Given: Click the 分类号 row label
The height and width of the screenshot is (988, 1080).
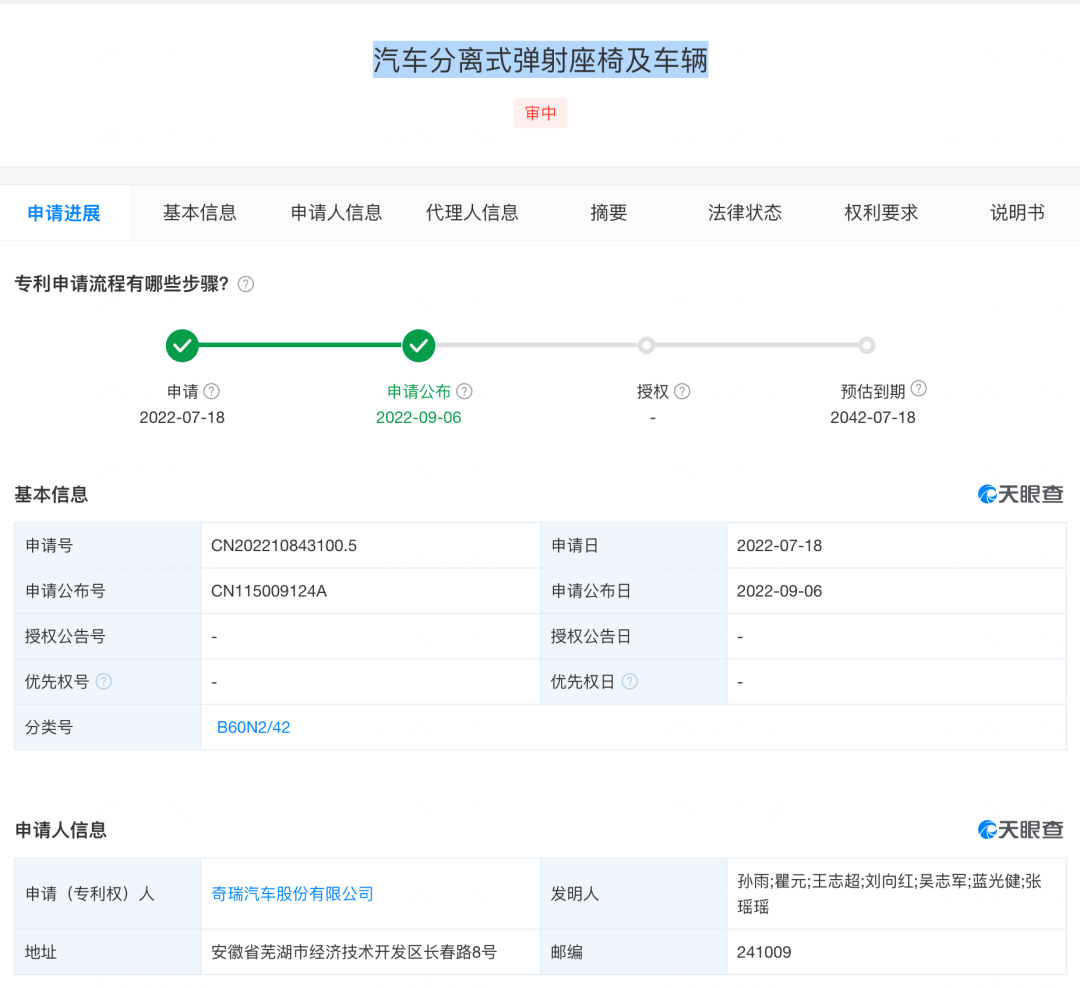Looking at the screenshot, I should (49, 728).
